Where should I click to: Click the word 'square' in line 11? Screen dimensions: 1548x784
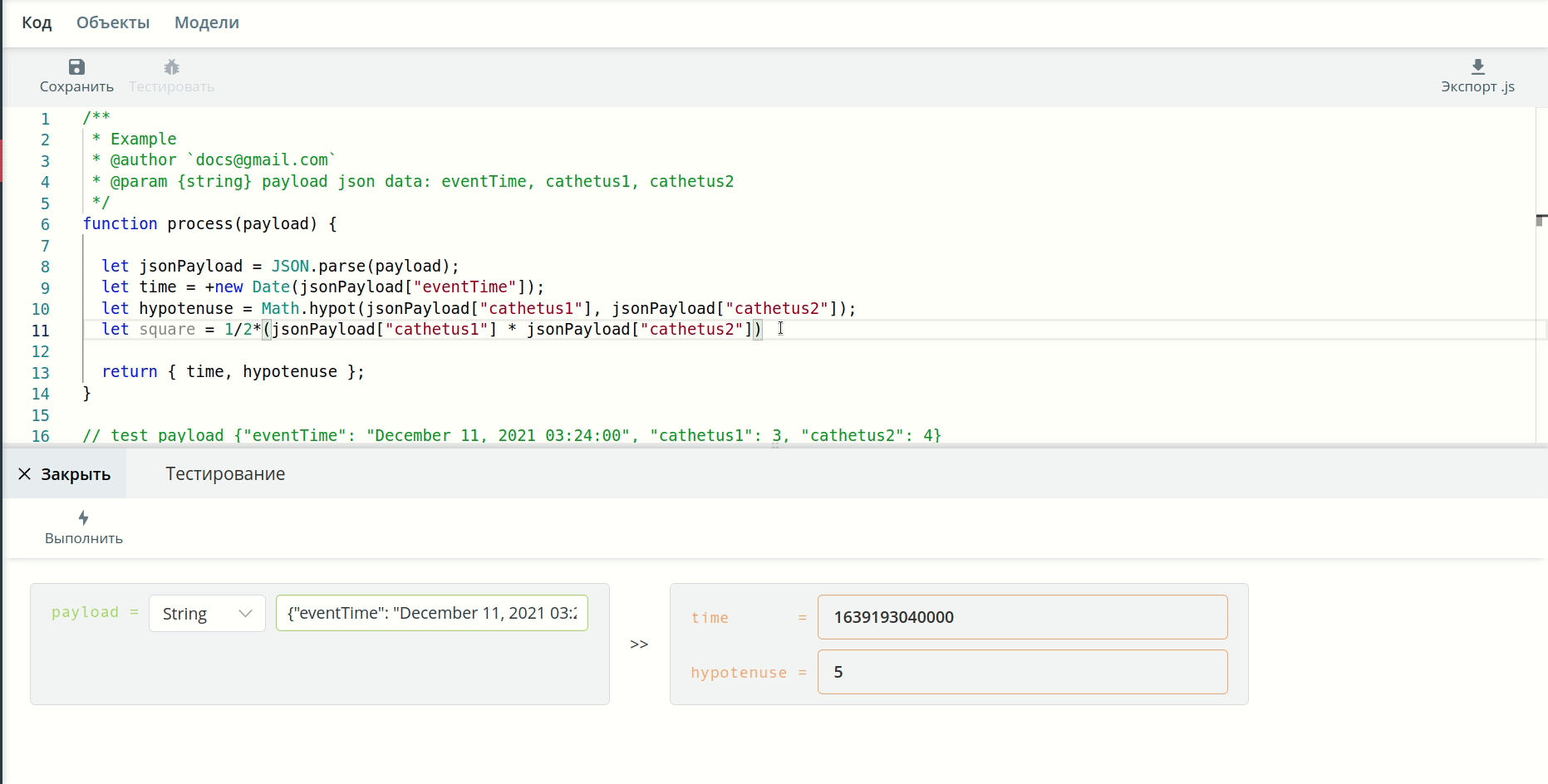(x=167, y=330)
